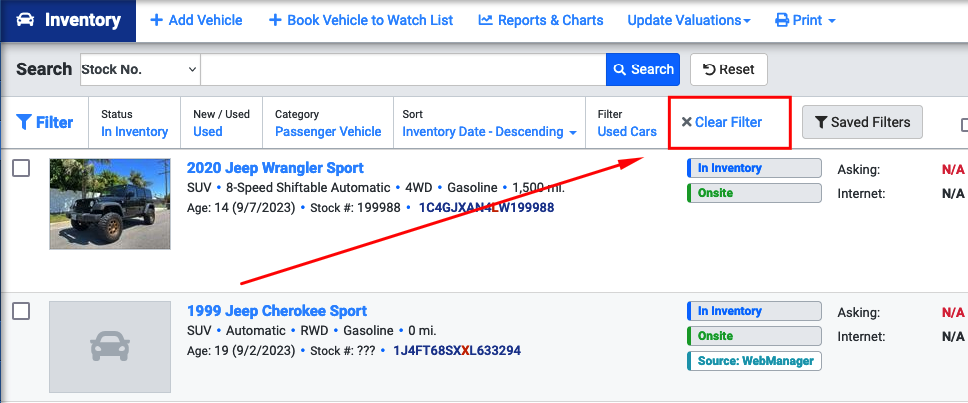Open the Inventory Date - Descending sort dropdown
968x403 pixels.
pyautogui.click(x=490, y=131)
